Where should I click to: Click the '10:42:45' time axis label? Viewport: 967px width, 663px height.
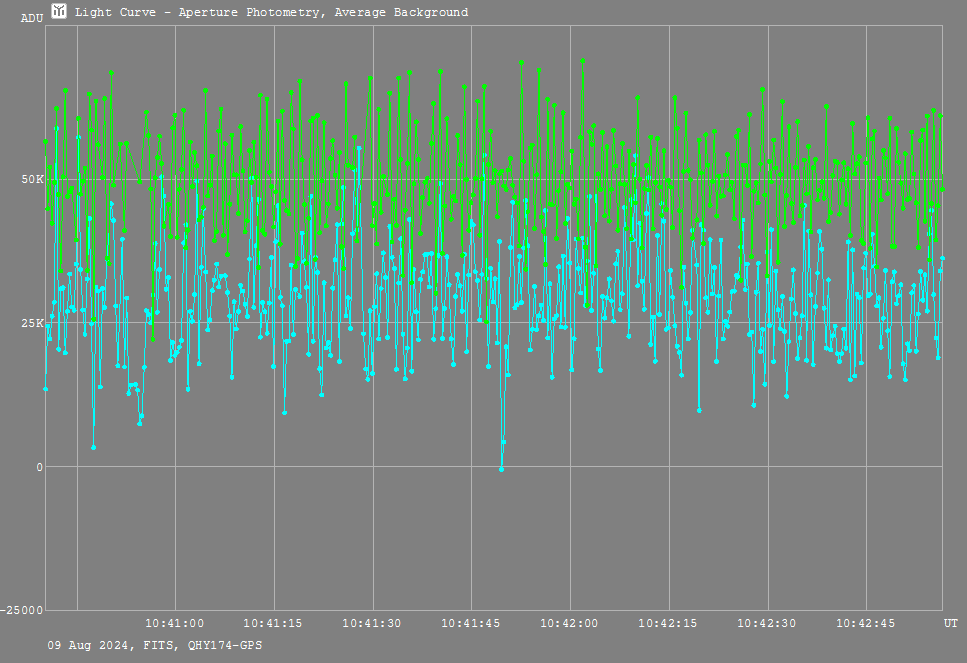[865, 624]
